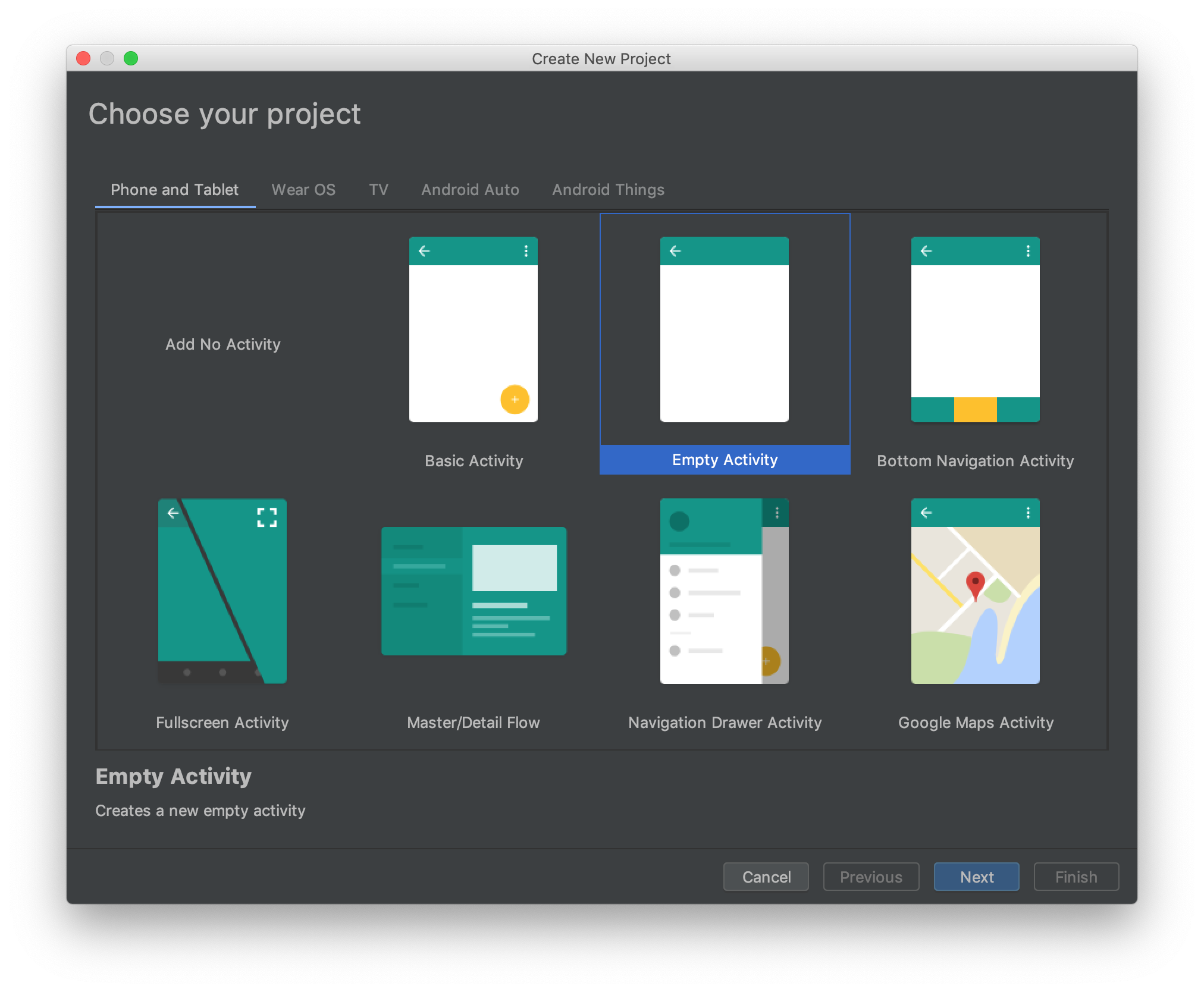
Task: Click the Cancel button
Action: (766, 877)
